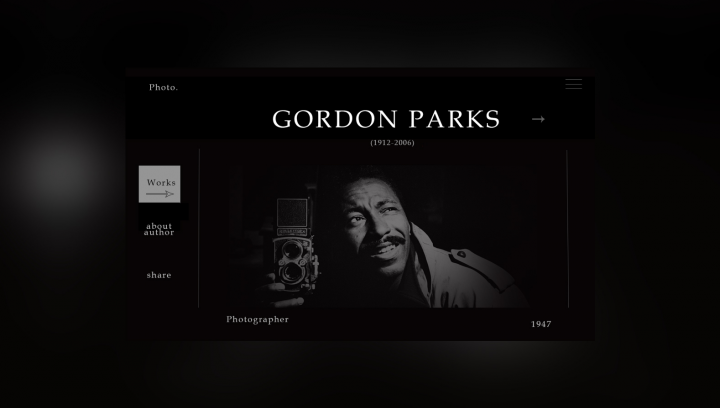Screen dimensions: 720x408
Task: Open the Works button
Action: point(160,184)
